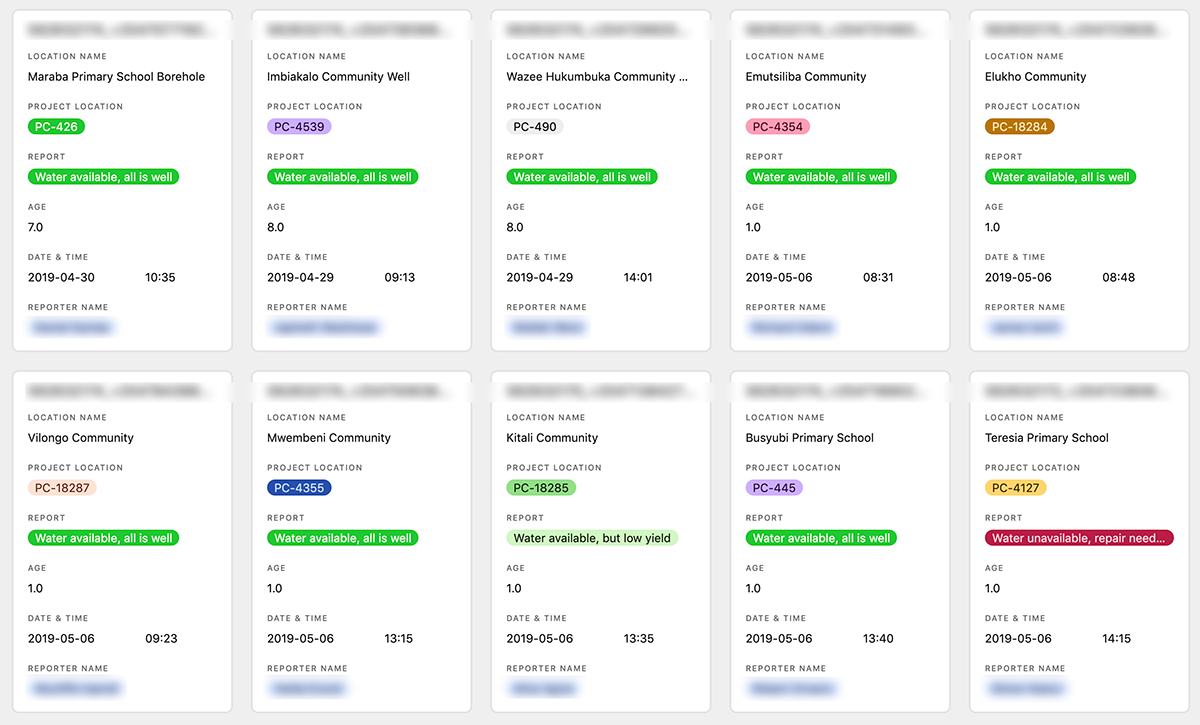Select the pink PC-4354 project tag

point(778,127)
